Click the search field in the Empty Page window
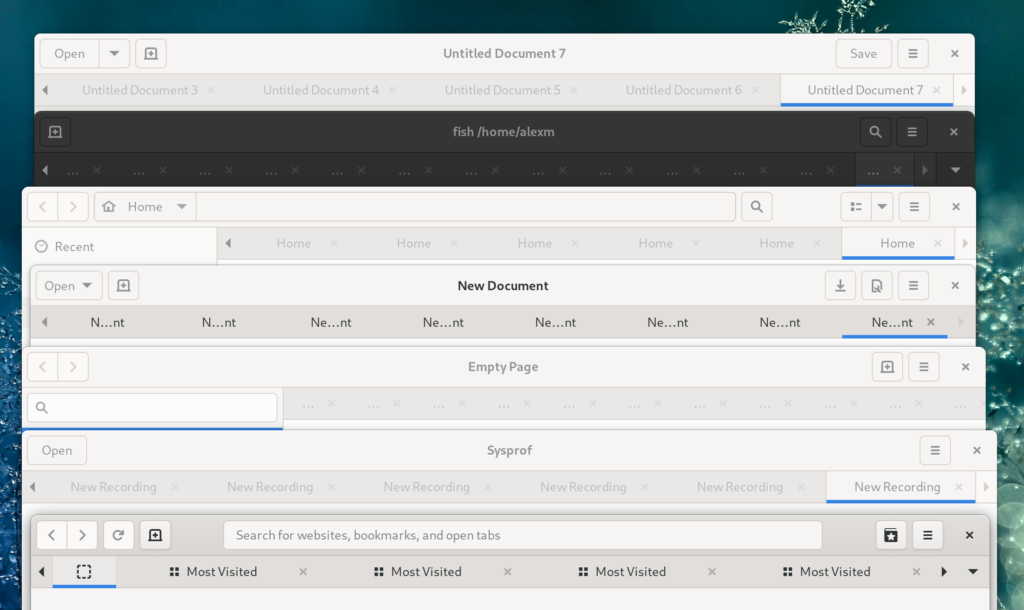 coord(153,408)
